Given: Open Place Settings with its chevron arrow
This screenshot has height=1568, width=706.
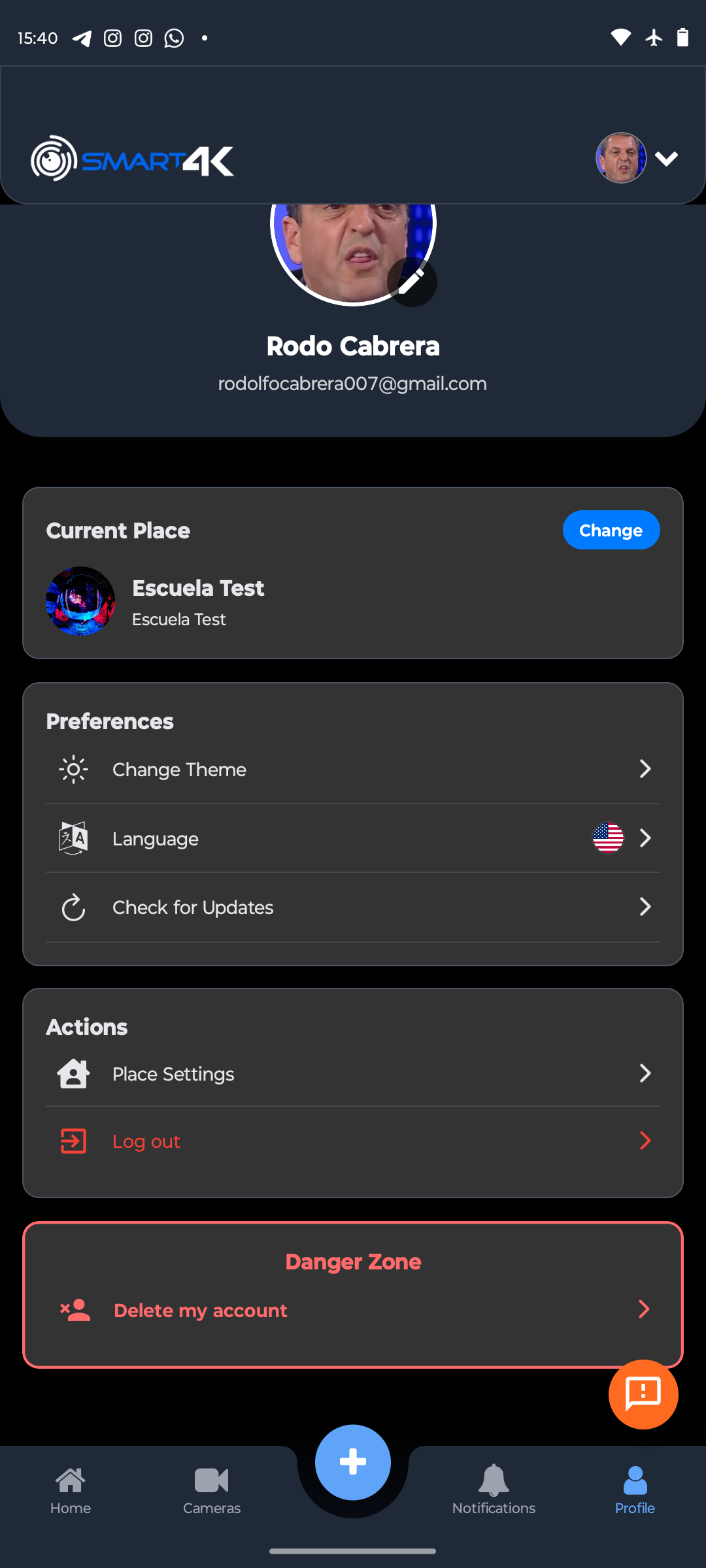Looking at the screenshot, I should pyautogui.click(x=645, y=1073).
